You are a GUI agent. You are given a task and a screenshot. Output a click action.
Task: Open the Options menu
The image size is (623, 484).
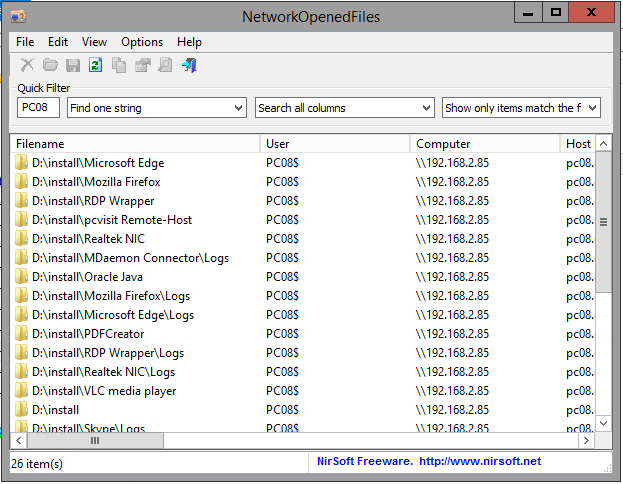coord(142,42)
